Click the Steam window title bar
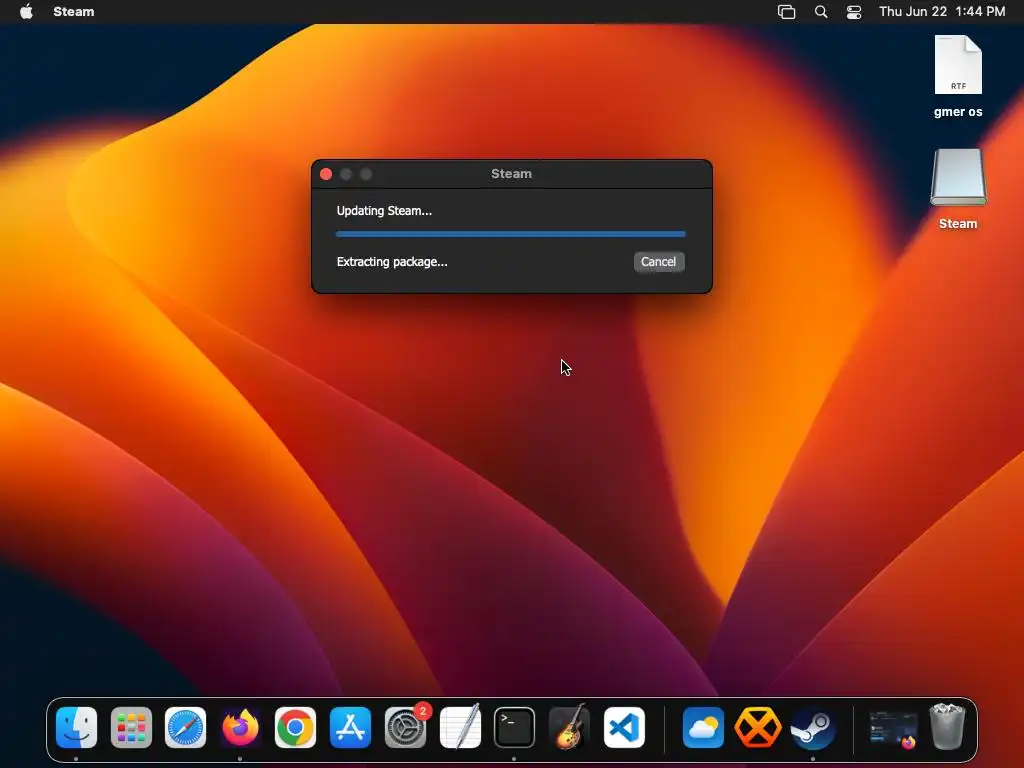Image resolution: width=1024 pixels, height=768 pixels. tap(511, 174)
